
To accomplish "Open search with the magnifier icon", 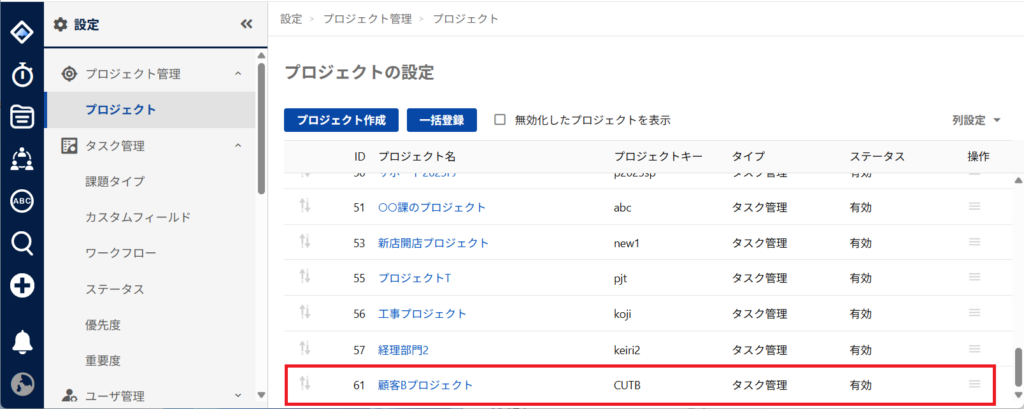I will (21, 243).
